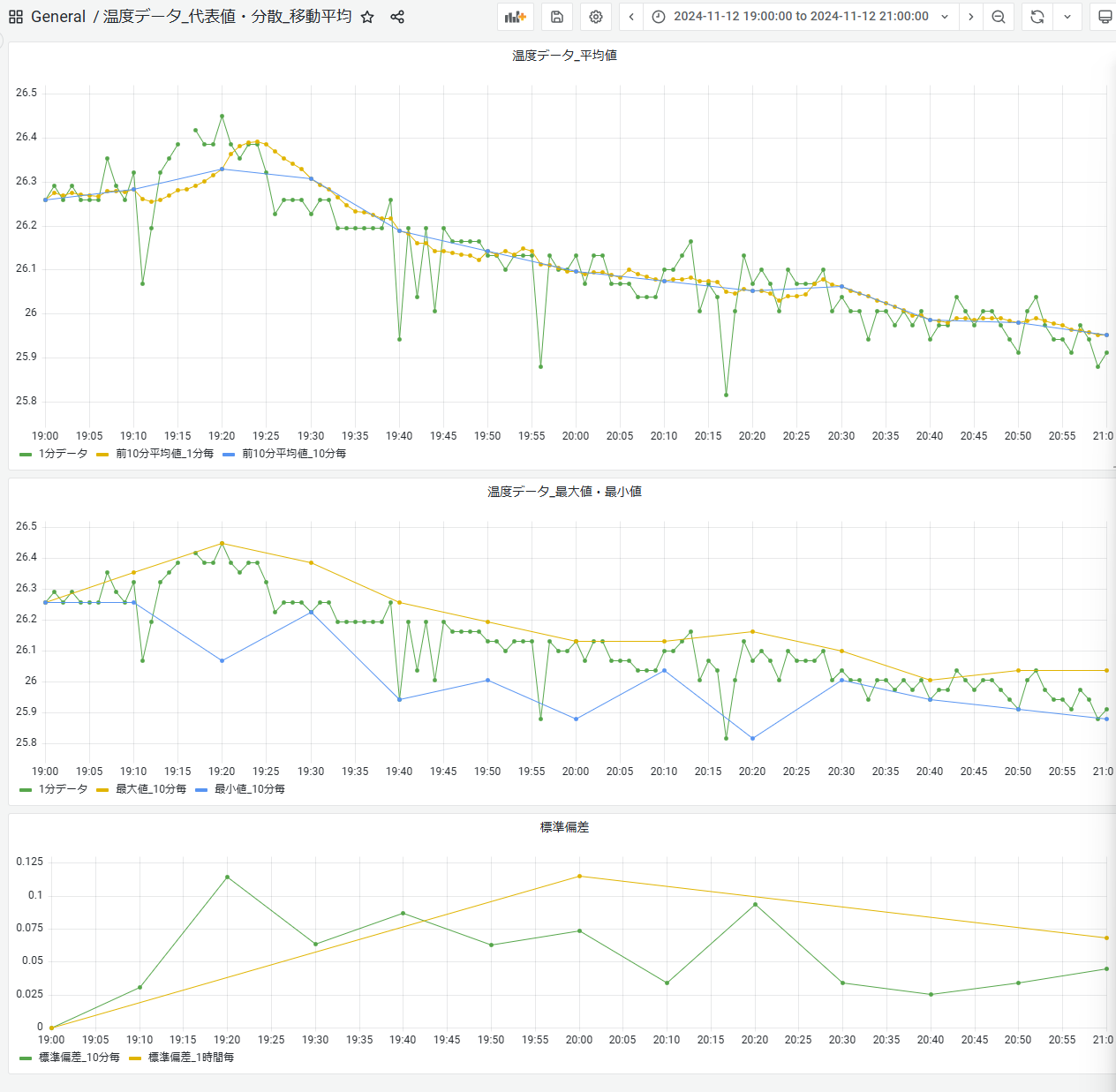Open 標準偏差 panel title menu
This screenshot has width=1116, height=1092.
(564, 827)
